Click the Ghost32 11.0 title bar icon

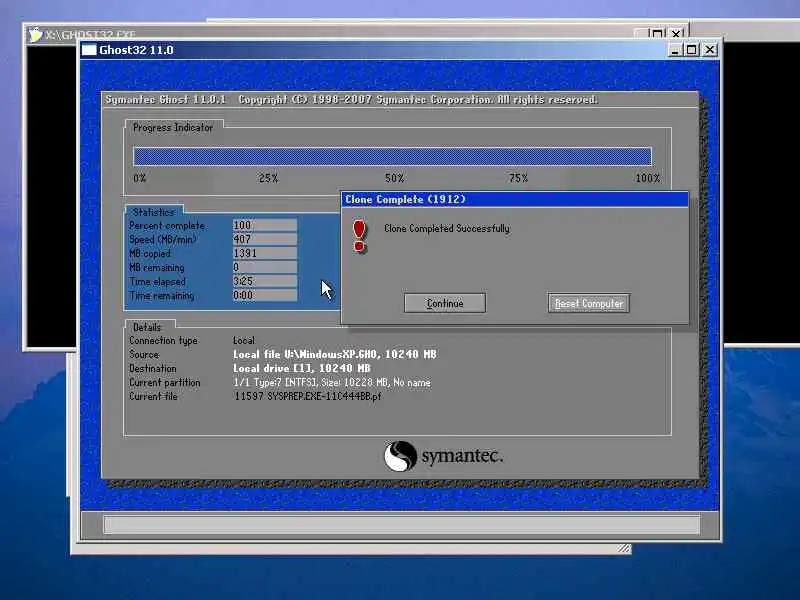pos(89,50)
